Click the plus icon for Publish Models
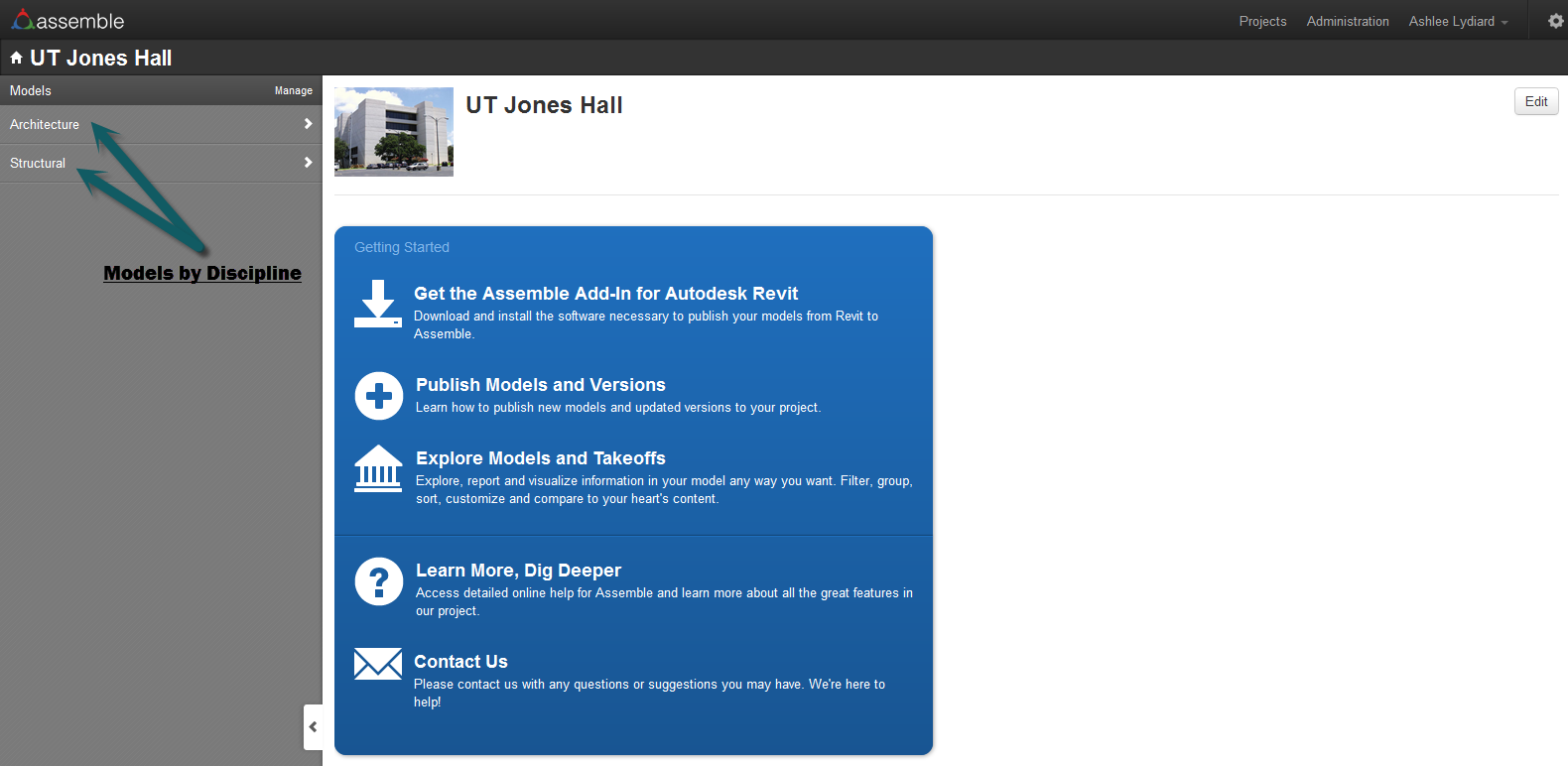The image size is (1568, 766). tap(379, 396)
